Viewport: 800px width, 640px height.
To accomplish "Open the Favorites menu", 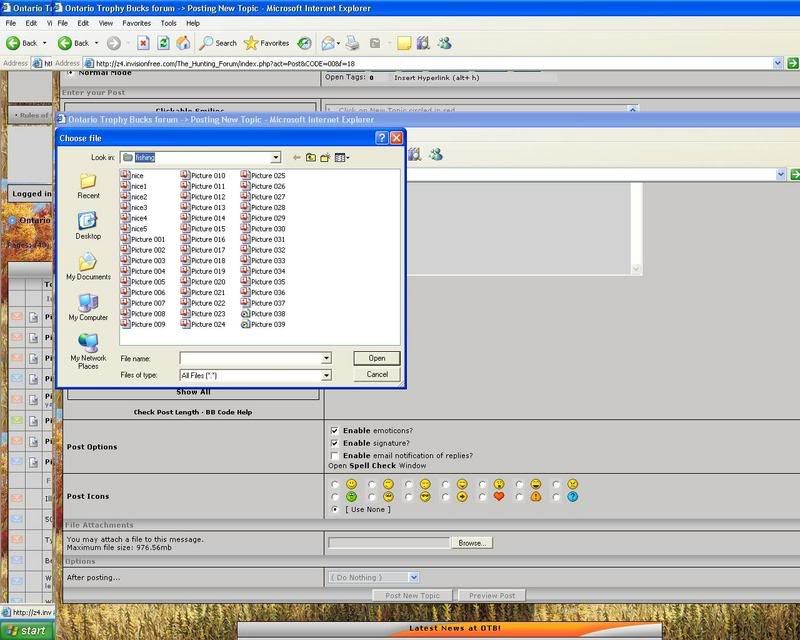I will pyautogui.click(x=137, y=22).
